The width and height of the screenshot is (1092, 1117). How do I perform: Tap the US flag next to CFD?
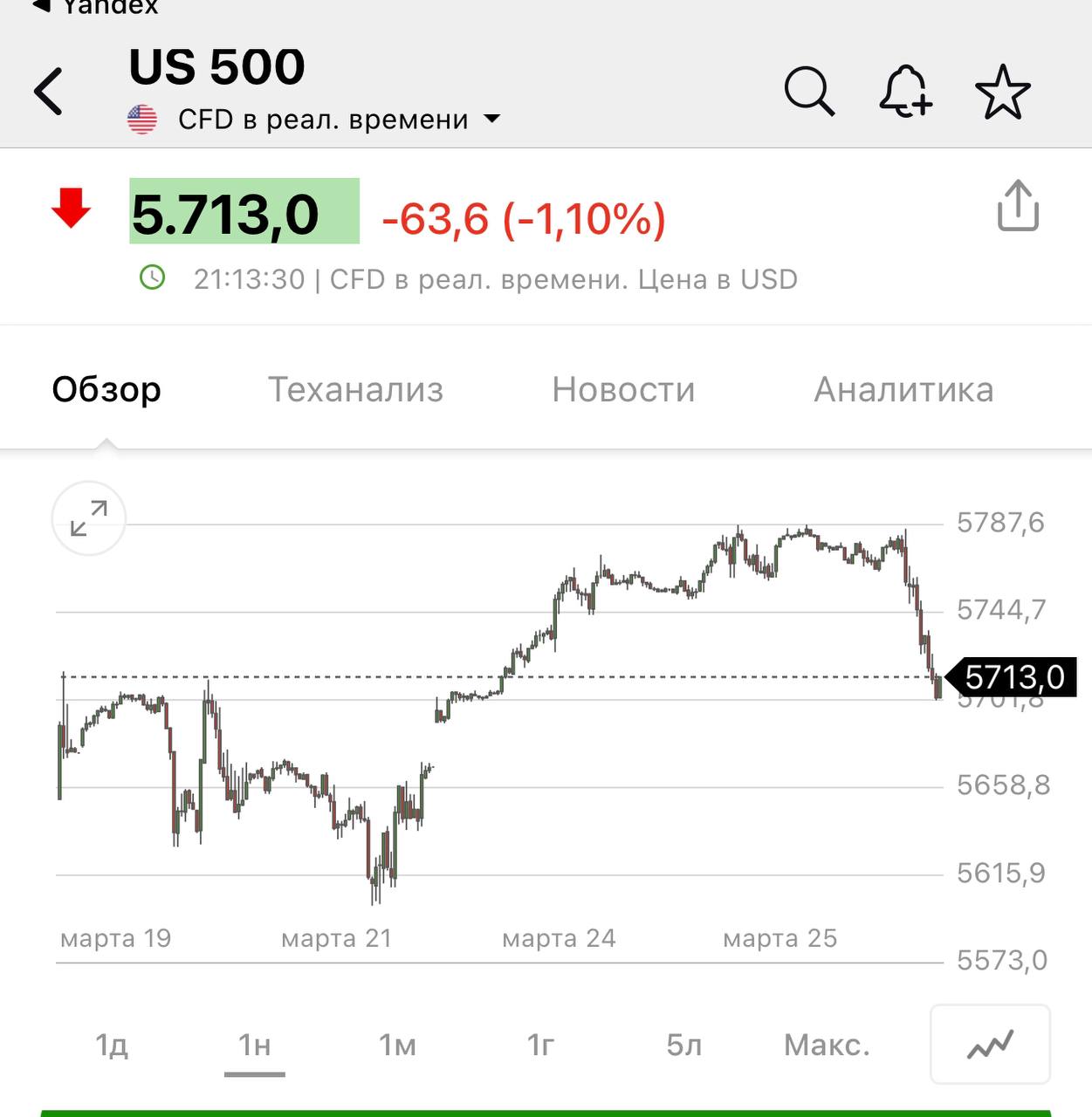(x=142, y=120)
